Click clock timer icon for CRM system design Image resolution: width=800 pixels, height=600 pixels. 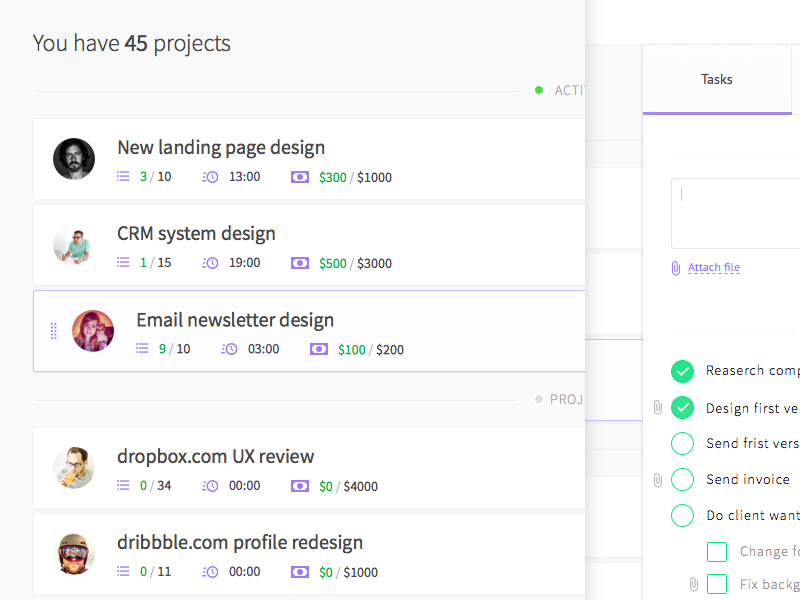point(210,263)
